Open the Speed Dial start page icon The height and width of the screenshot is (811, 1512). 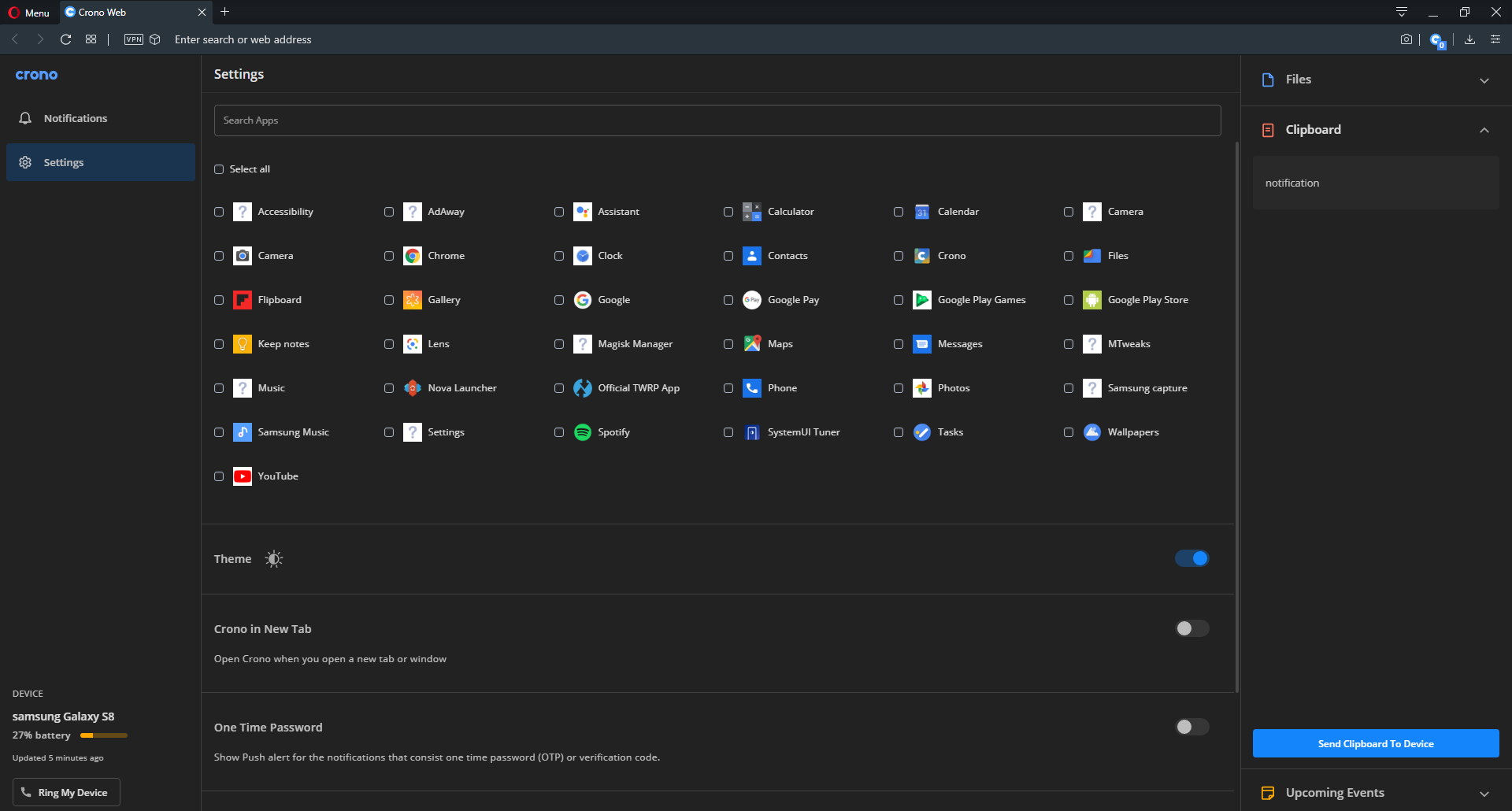point(91,39)
